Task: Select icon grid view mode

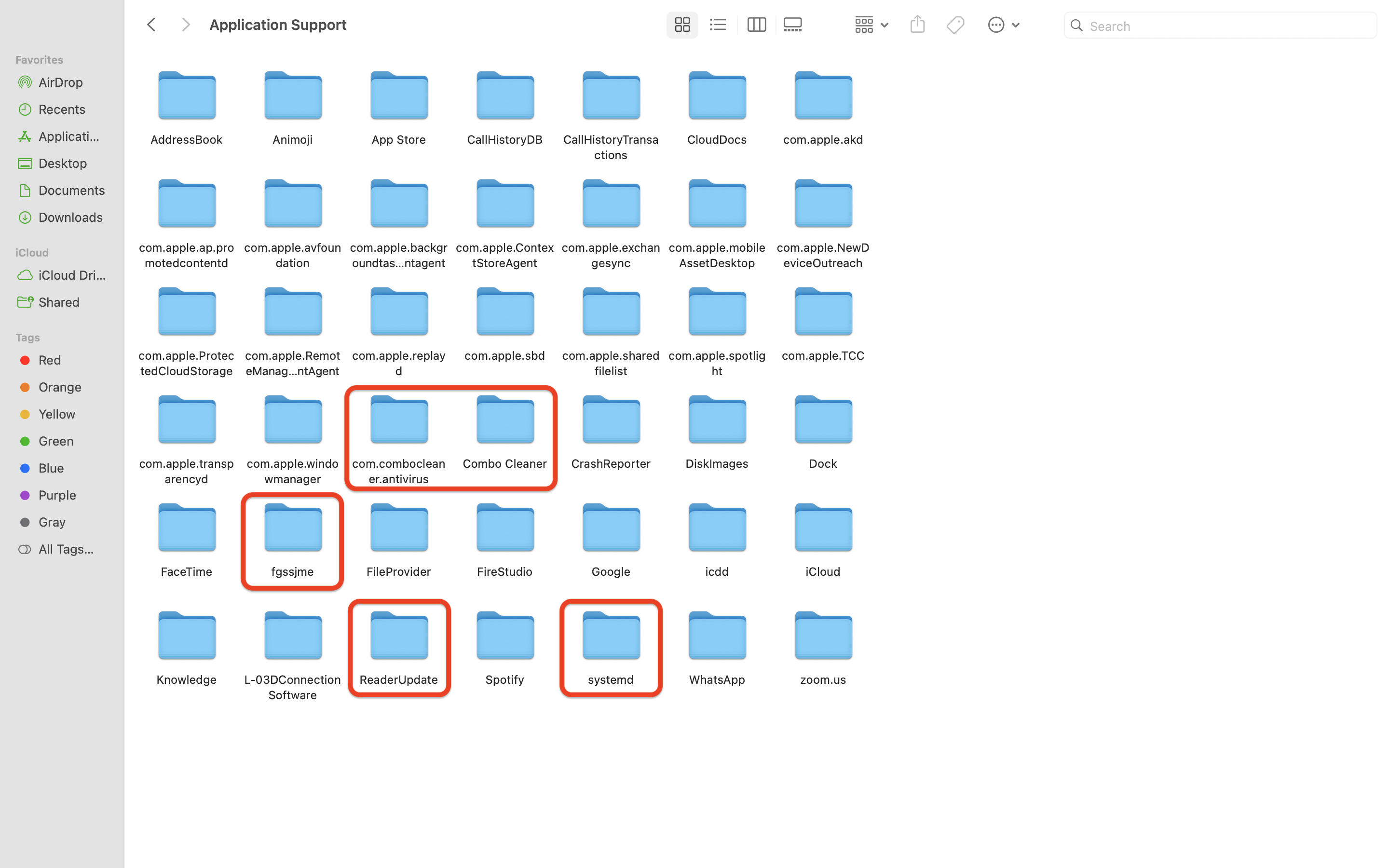Action: tap(682, 25)
